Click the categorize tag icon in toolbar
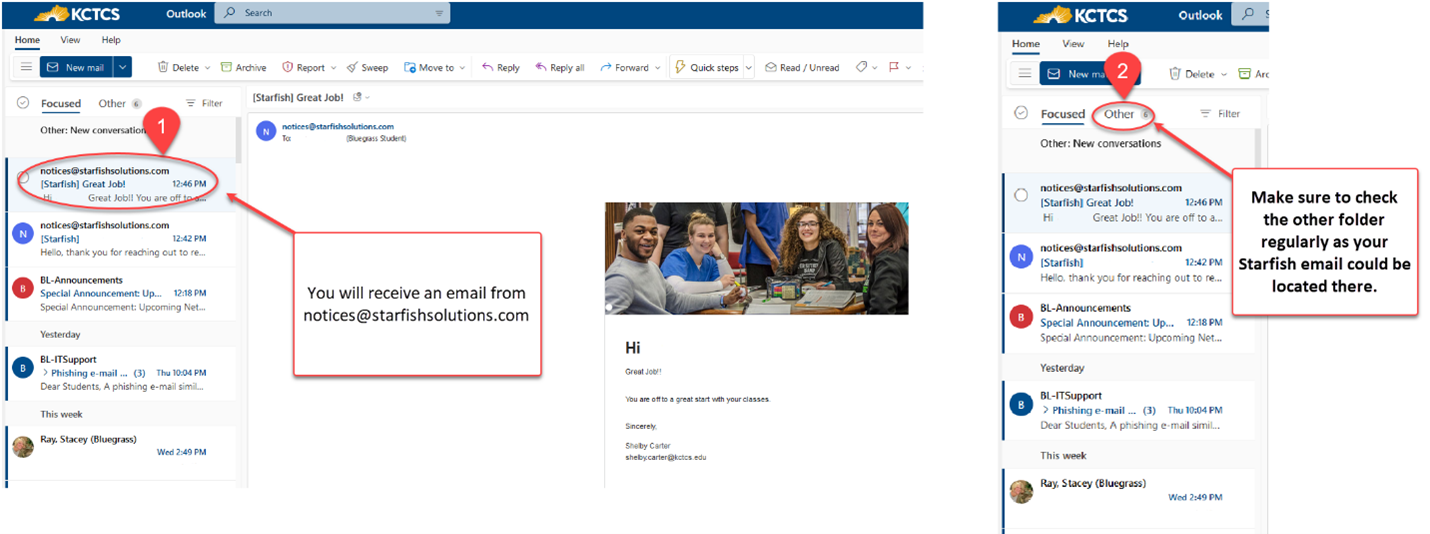Screen dimensions: 1430x534 [861, 67]
